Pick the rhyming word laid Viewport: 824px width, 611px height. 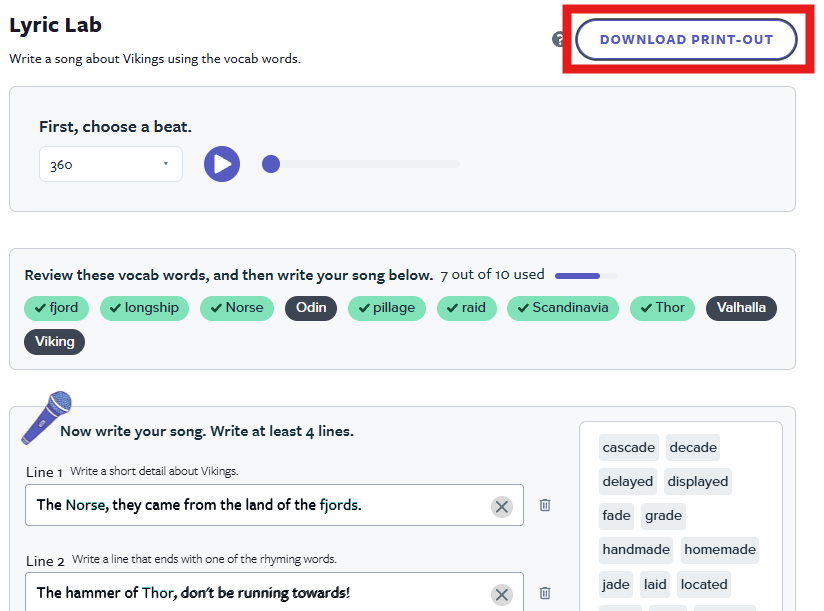[655, 585]
